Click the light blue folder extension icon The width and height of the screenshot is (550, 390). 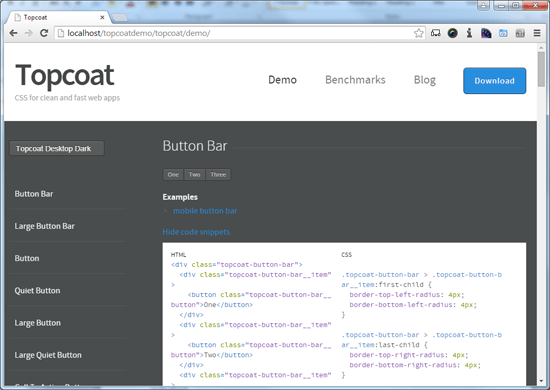click(503, 33)
